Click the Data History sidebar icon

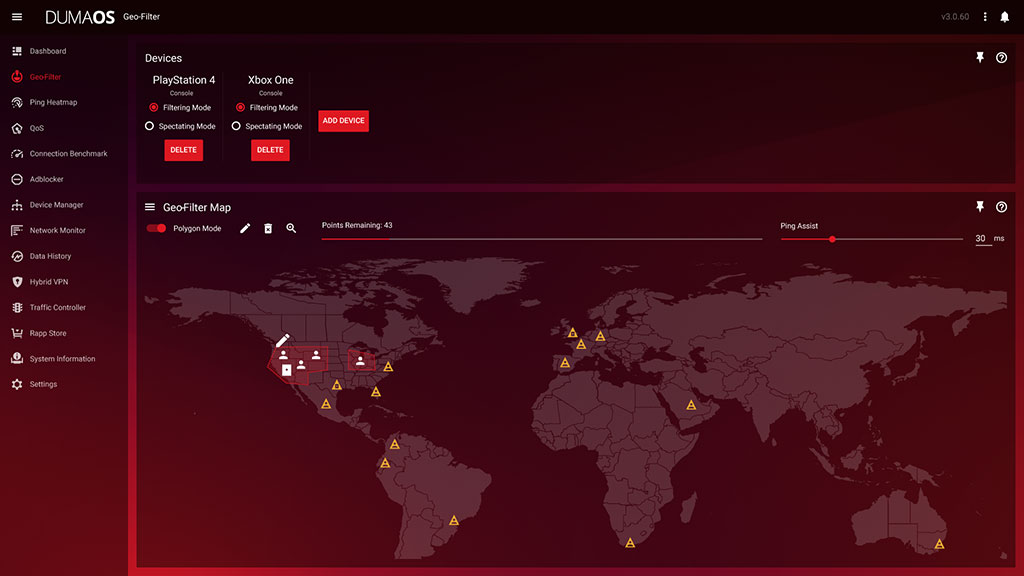17,256
